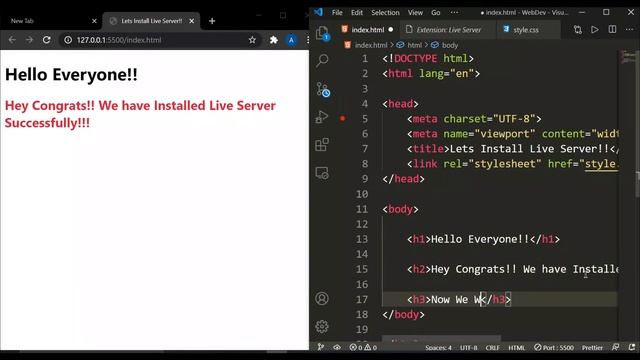The image size is (640, 360).
Task: Click the style.css link on line 8
Action: pos(601,164)
